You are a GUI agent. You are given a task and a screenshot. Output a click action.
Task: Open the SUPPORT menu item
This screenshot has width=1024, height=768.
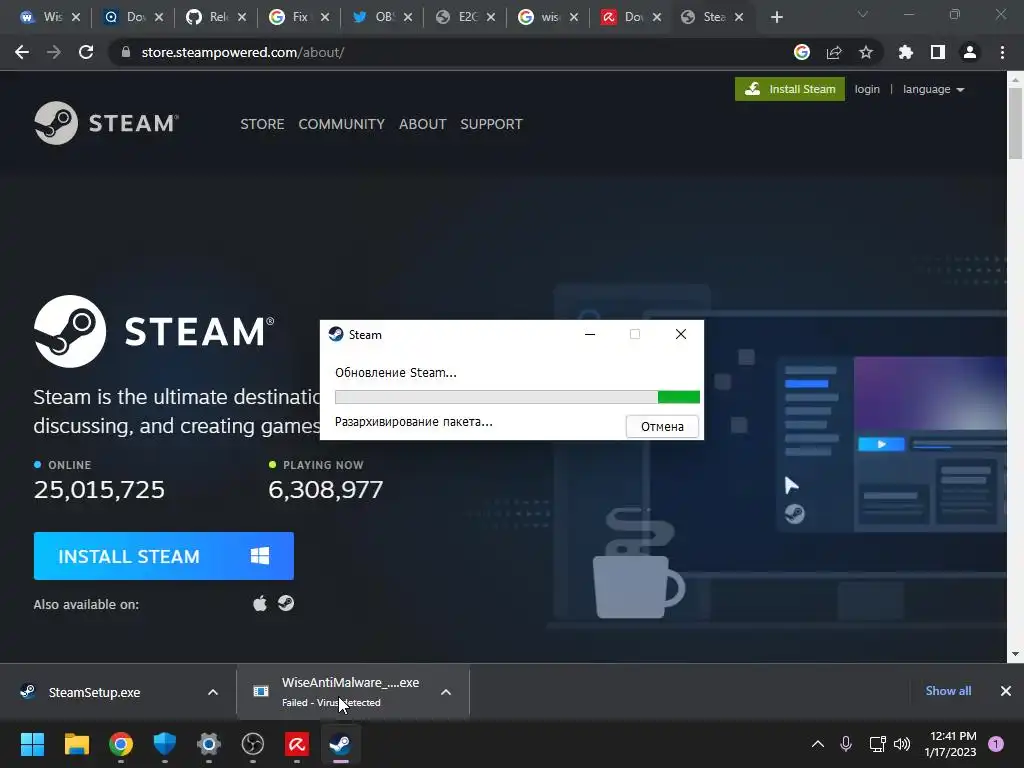(x=491, y=124)
